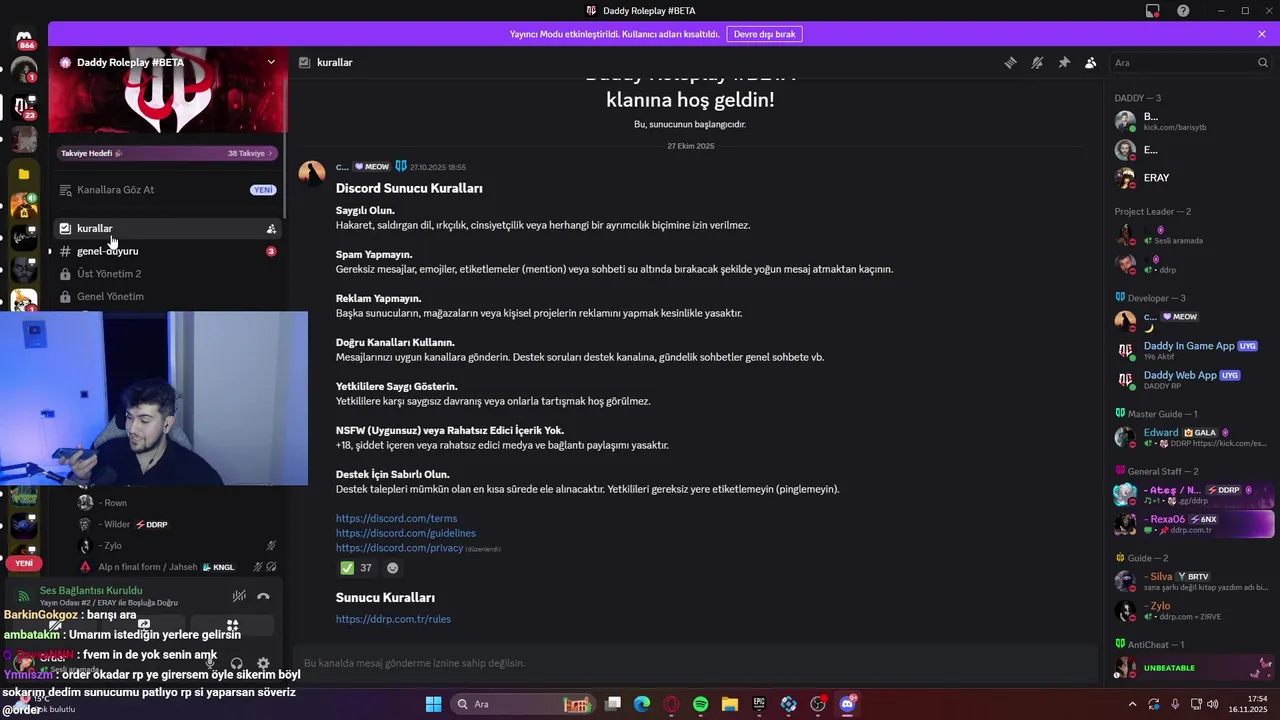
Task: Click the search field labeled Ara in Discord
Action: (1190, 62)
